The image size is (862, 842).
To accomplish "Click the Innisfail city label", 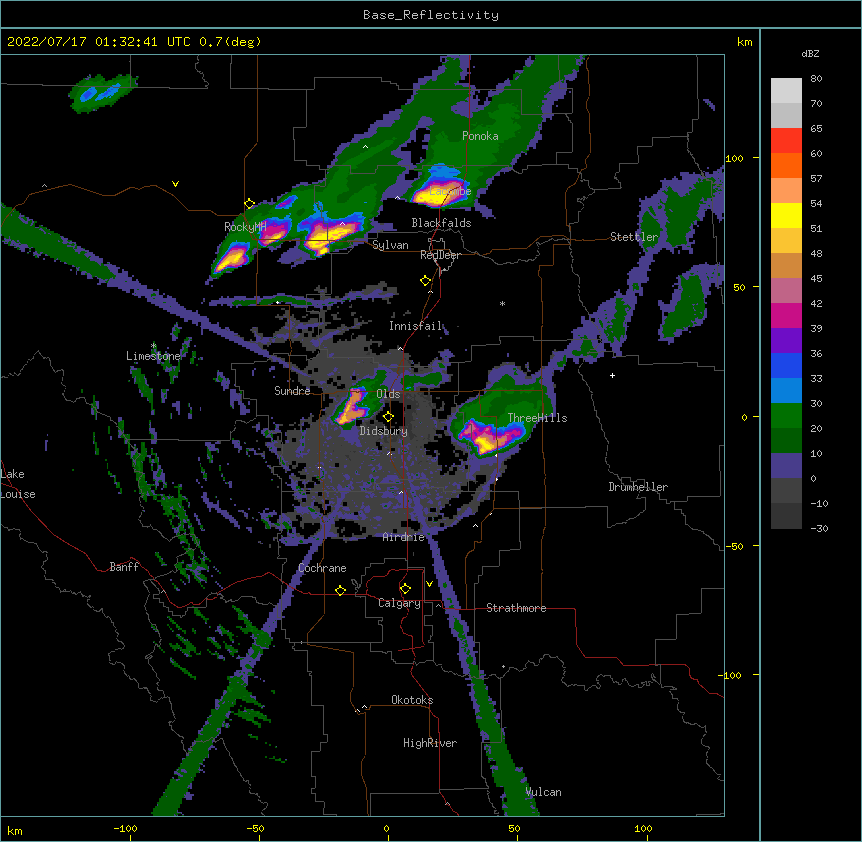I will click(415, 326).
